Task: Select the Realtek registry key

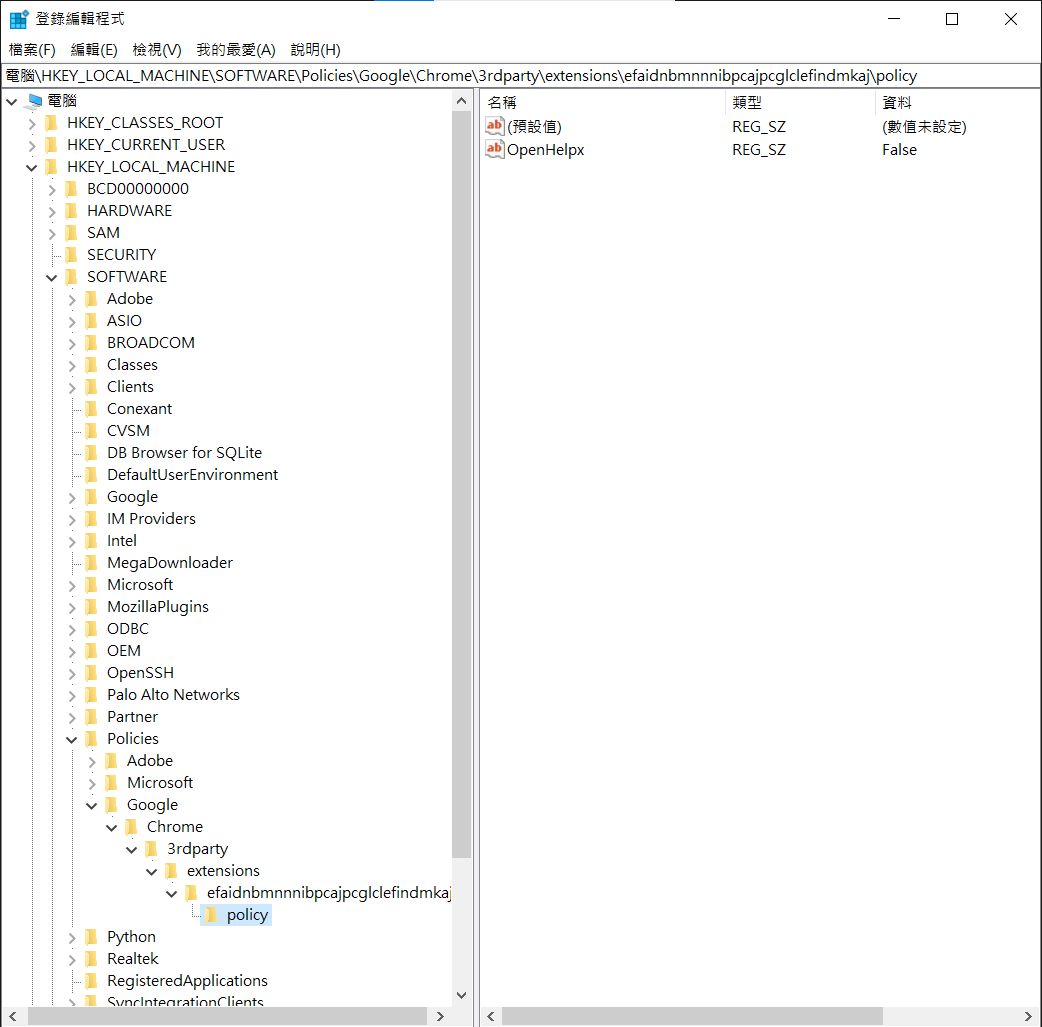Action: point(130,958)
